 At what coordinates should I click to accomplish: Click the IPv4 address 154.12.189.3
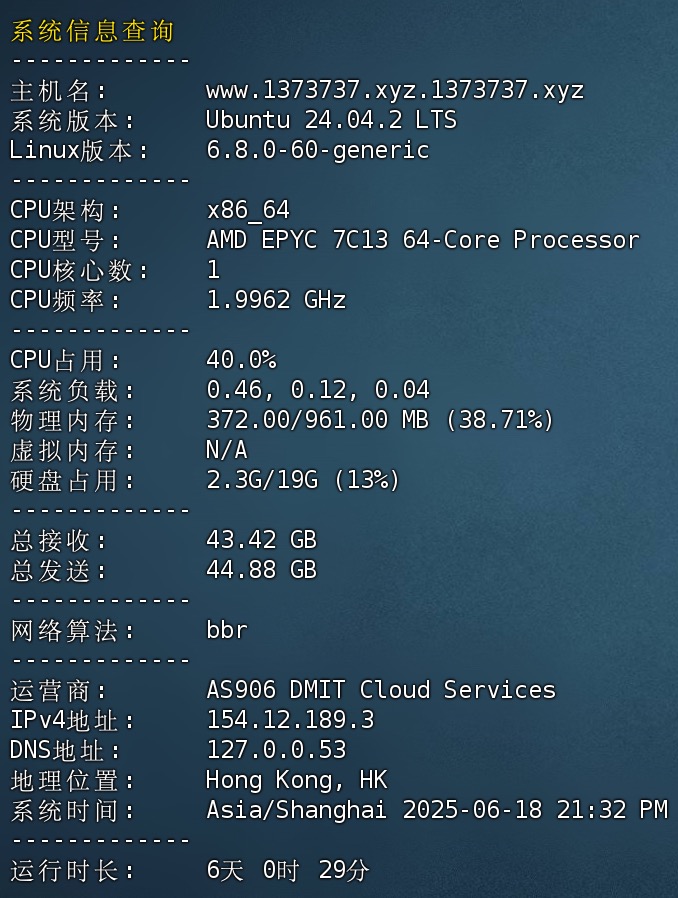tap(290, 720)
